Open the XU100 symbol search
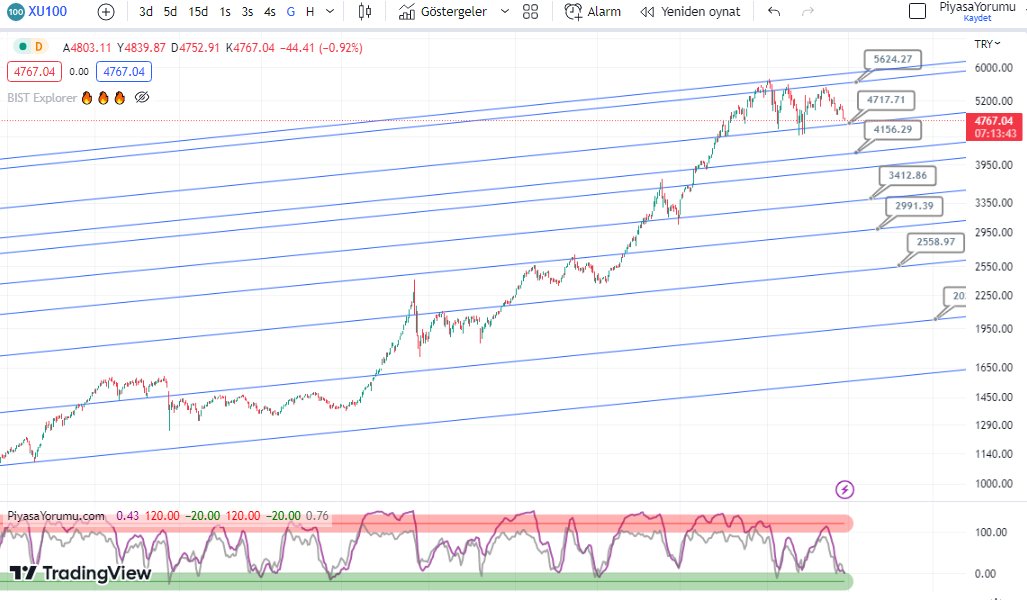This screenshot has height=600, width=1027. pyautogui.click(x=38, y=11)
